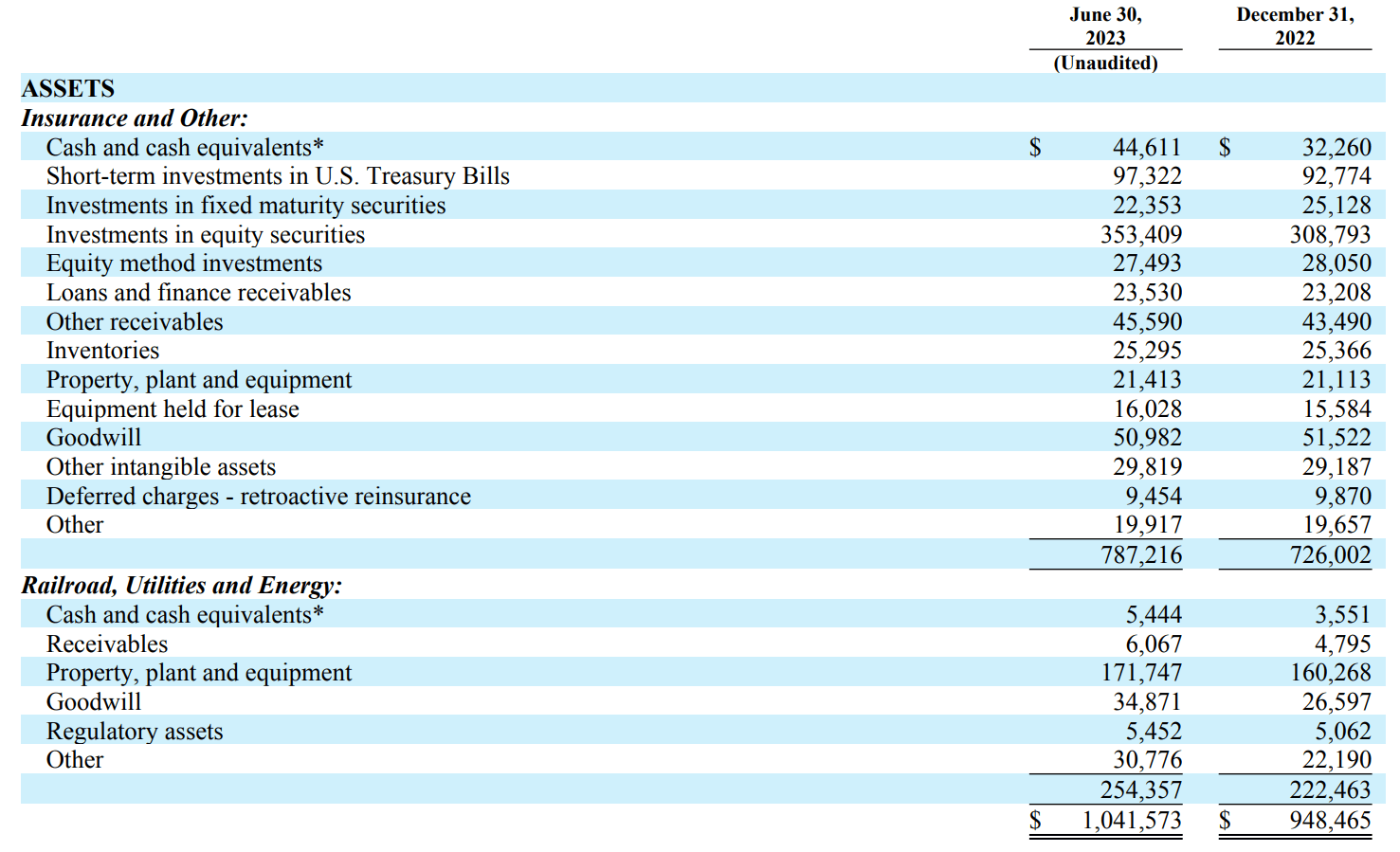Click 'Other intangible assets' label
This screenshot has width=1400, height=852.
[161, 467]
